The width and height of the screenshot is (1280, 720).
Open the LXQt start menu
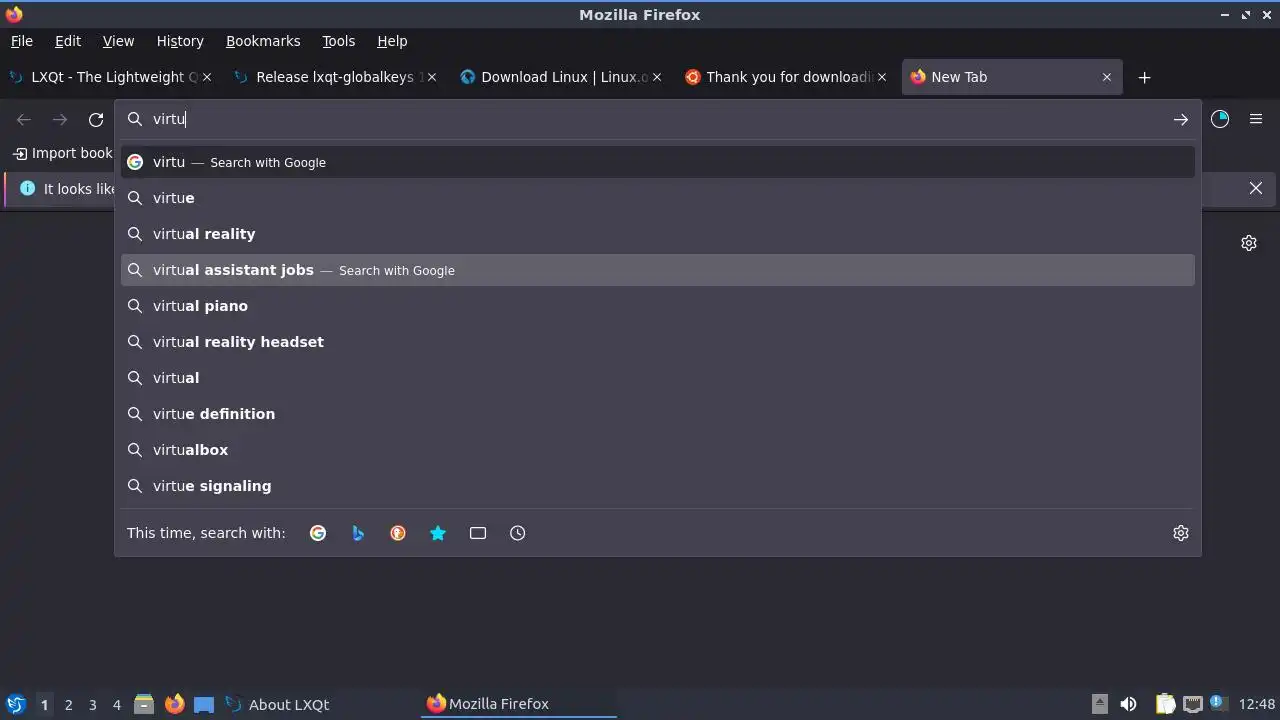pos(15,704)
